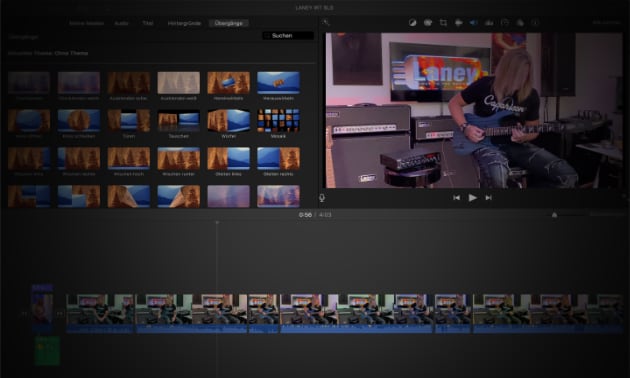
Task: Open the speed clock tool
Action: pos(505,23)
